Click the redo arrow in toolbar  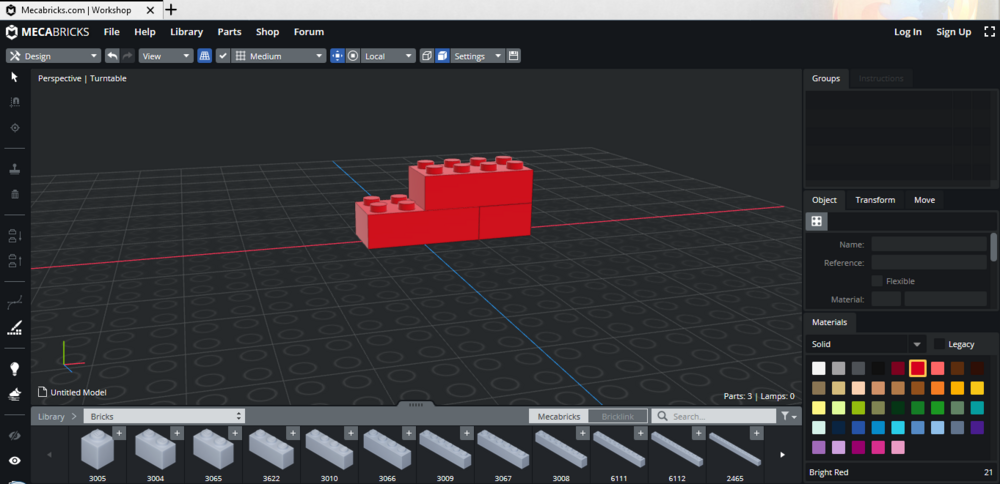pyautogui.click(x=128, y=56)
